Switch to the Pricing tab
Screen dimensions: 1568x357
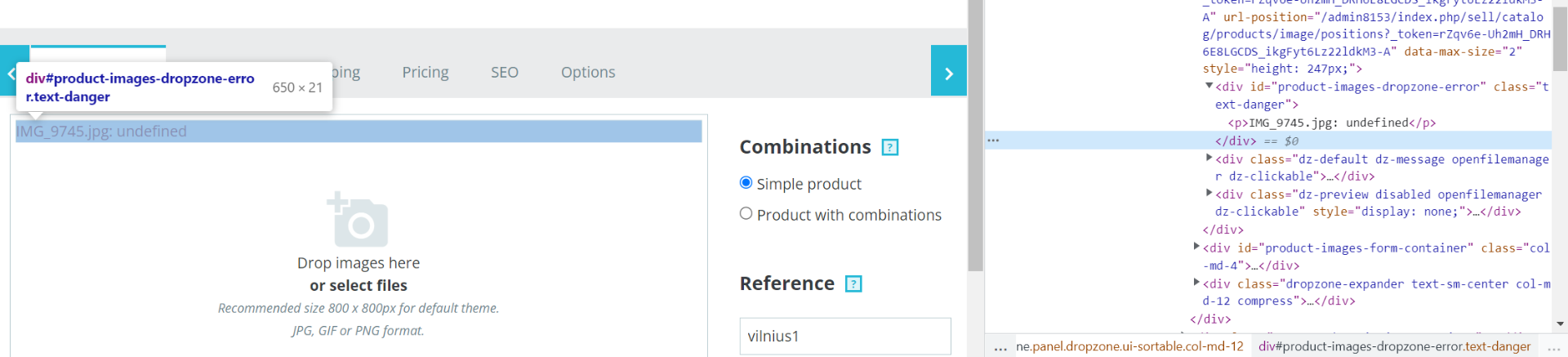pos(425,72)
